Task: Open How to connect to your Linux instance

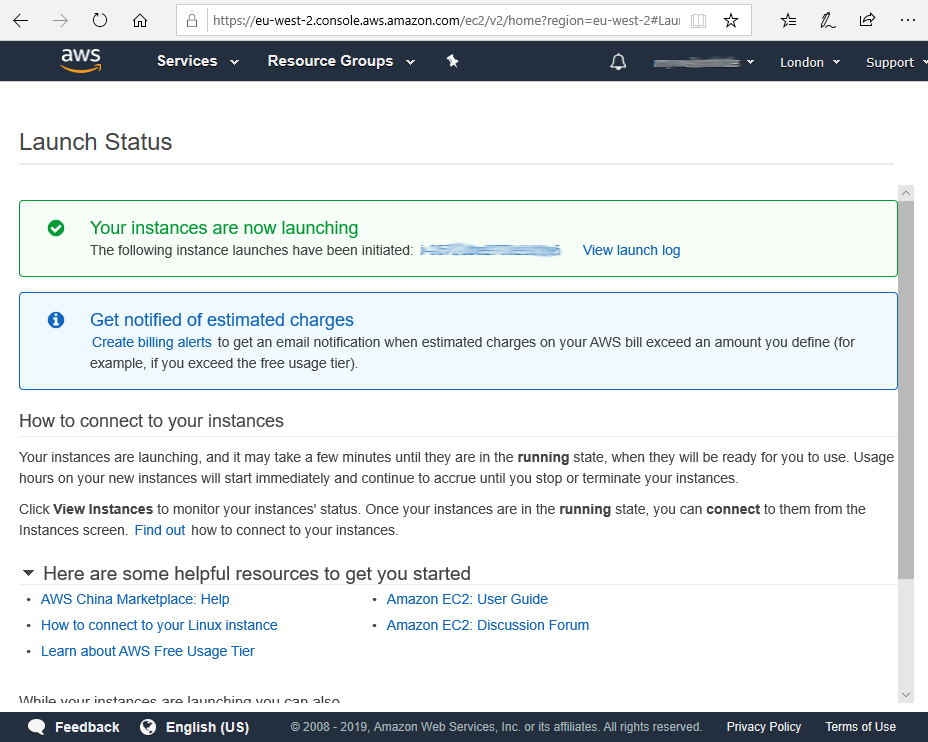Action: coord(159,625)
